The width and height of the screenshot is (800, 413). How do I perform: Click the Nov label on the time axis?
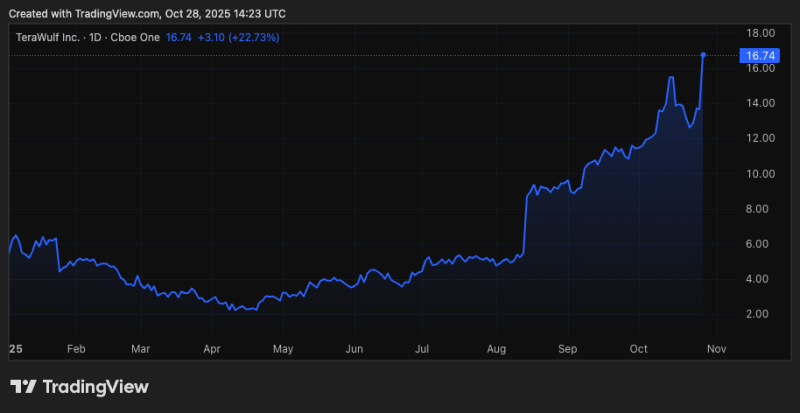(x=714, y=349)
